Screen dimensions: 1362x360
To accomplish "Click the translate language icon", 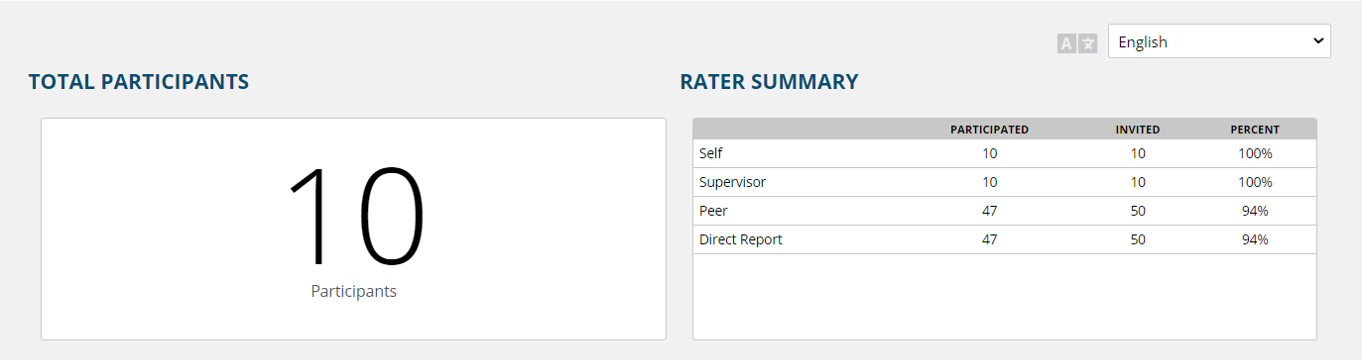I will point(1077,43).
